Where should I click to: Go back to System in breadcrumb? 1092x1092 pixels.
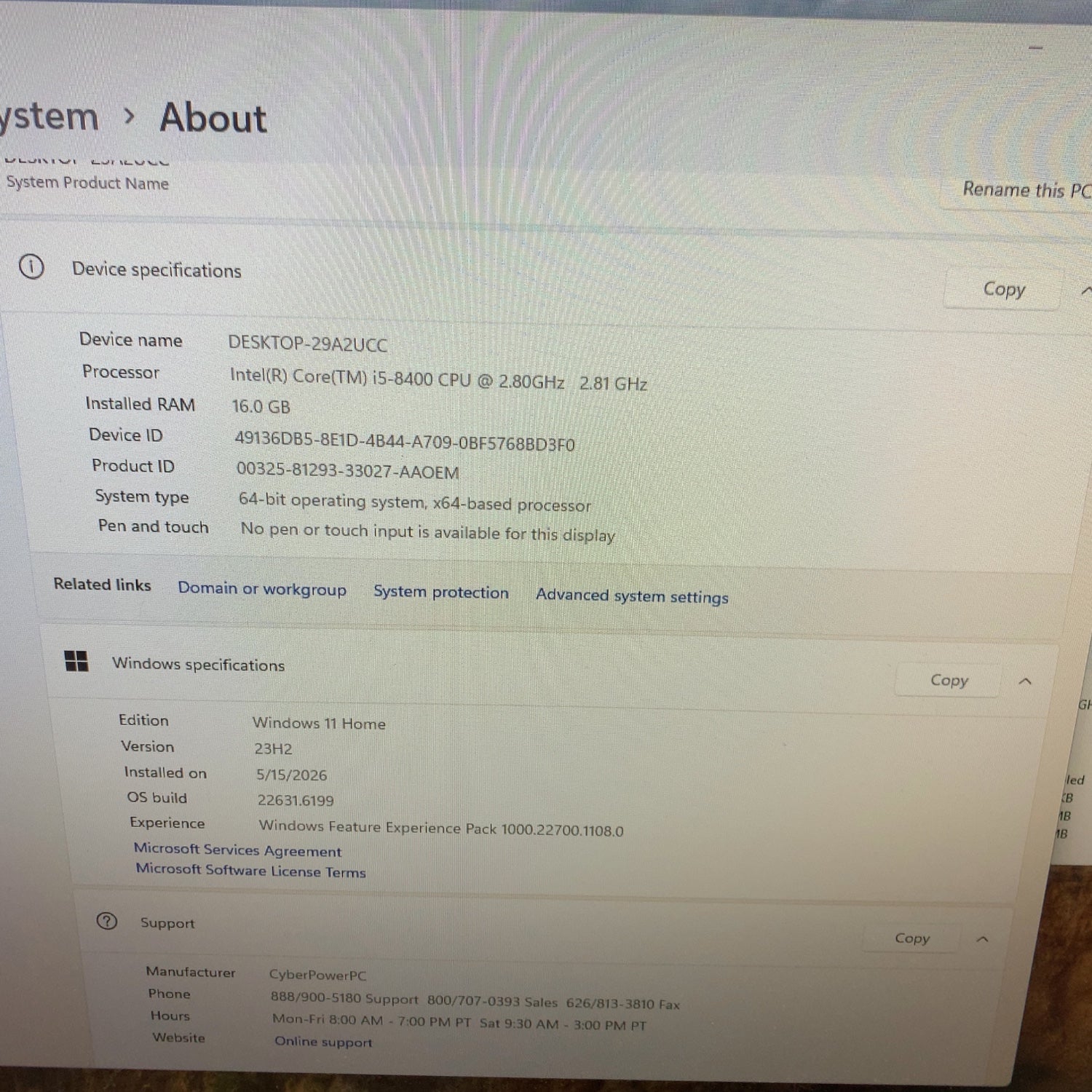tap(49, 116)
